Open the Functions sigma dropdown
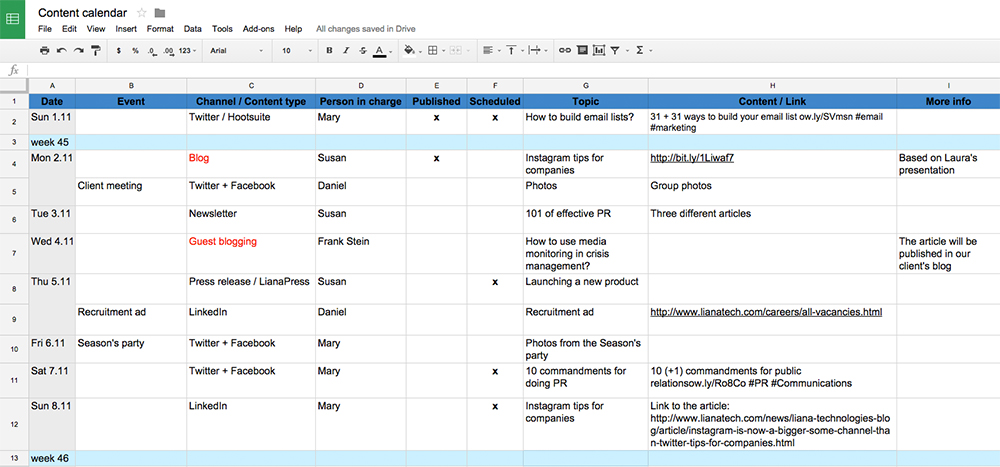 tap(643, 50)
